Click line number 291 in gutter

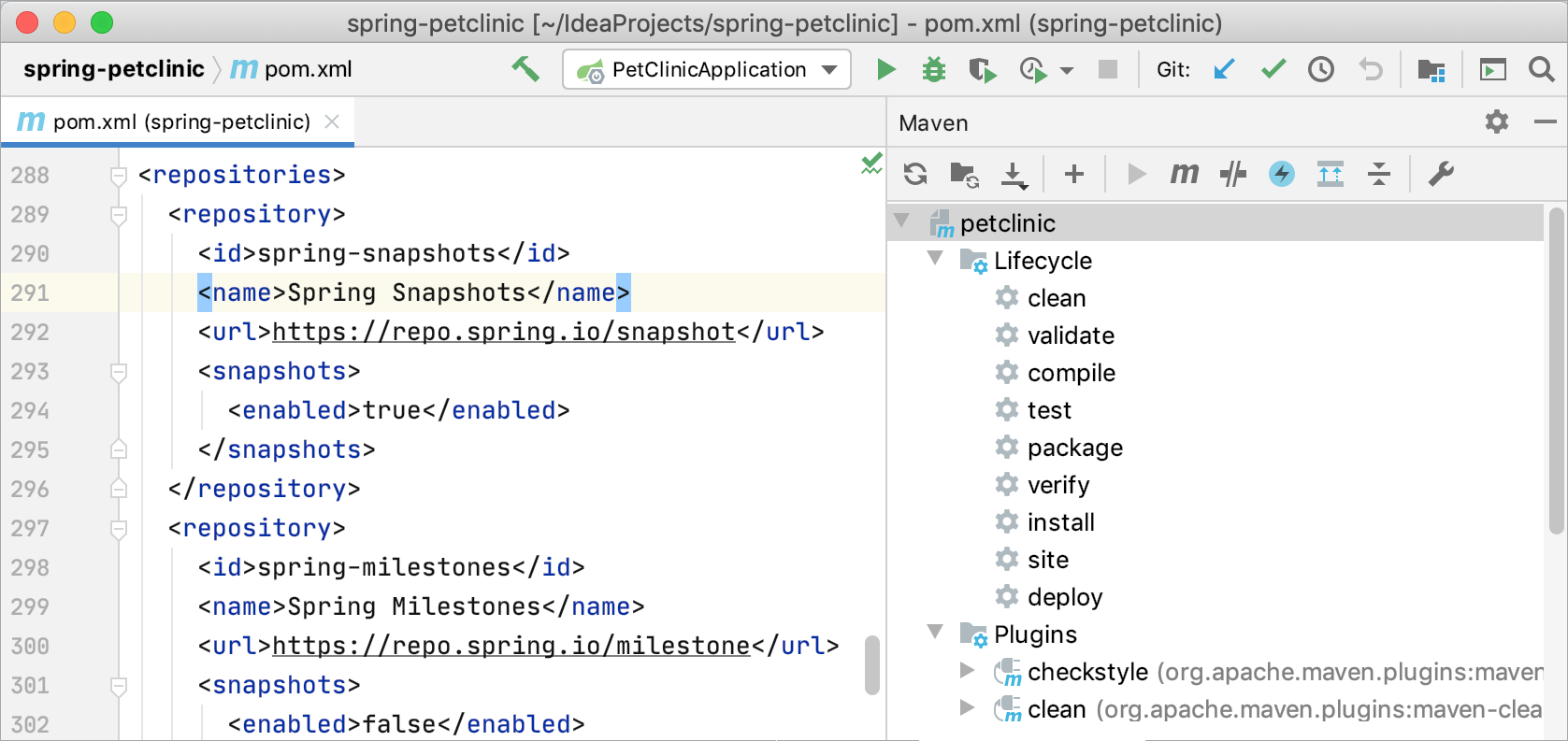click(x=30, y=292)
